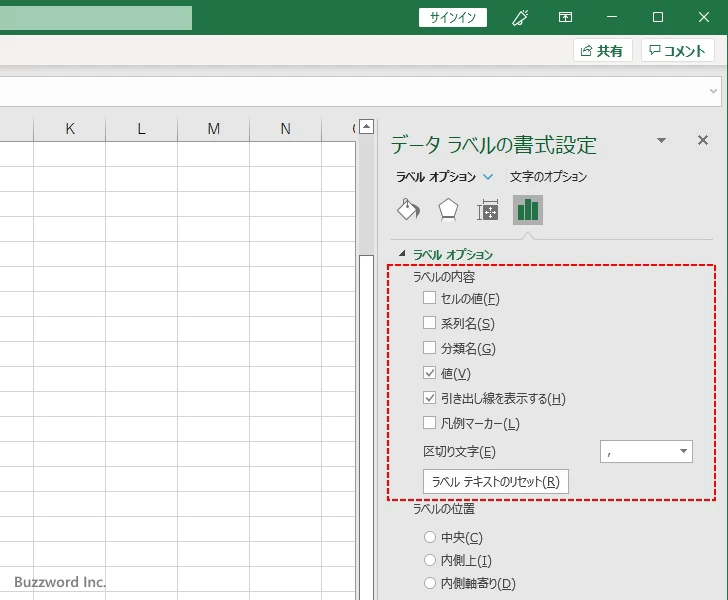
Task: Toggle the 引き出し線を表示する checkbox
Action: tap(429, 398)
